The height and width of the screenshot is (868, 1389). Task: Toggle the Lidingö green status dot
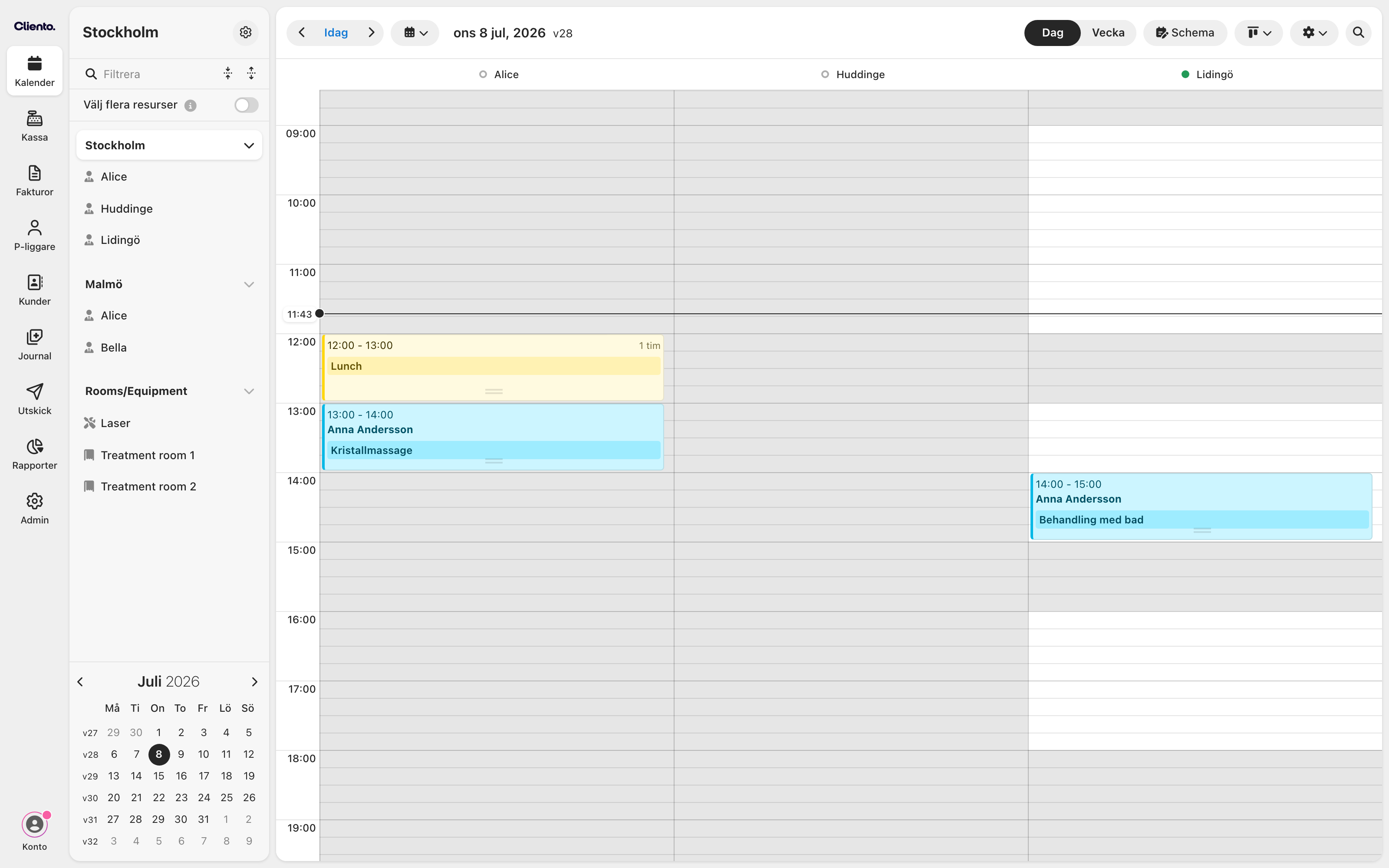pos(1185,75)
